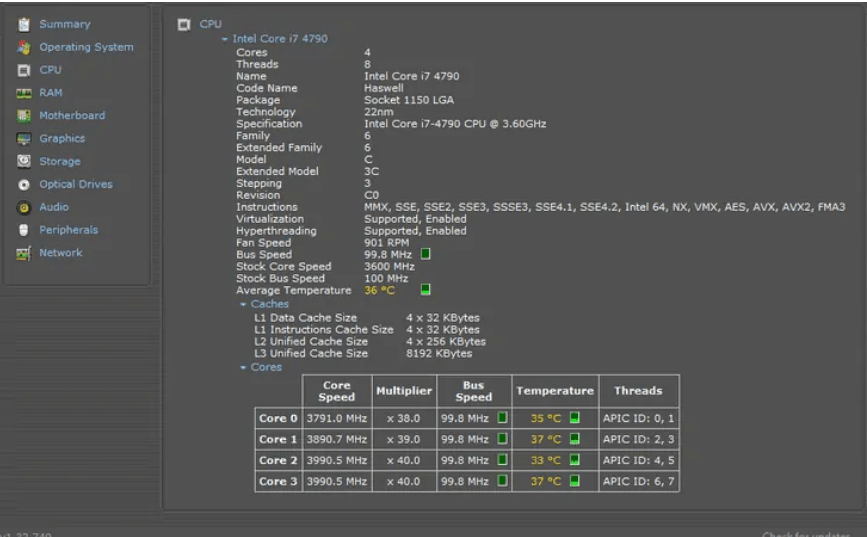
Task: Collapse the Intel Core i7 4790 tree node
Action: tap(224, 39)
